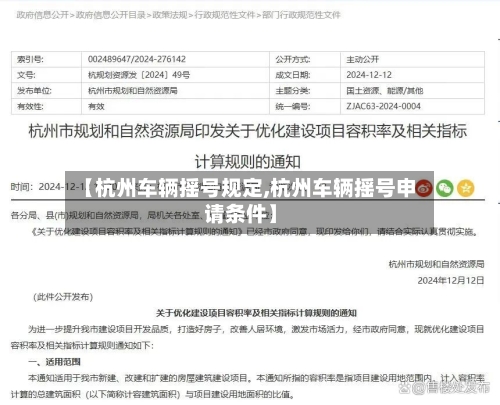Click the 公开方式 label cell
Viewport: 500px width, 405px height.
pos(305,59)
